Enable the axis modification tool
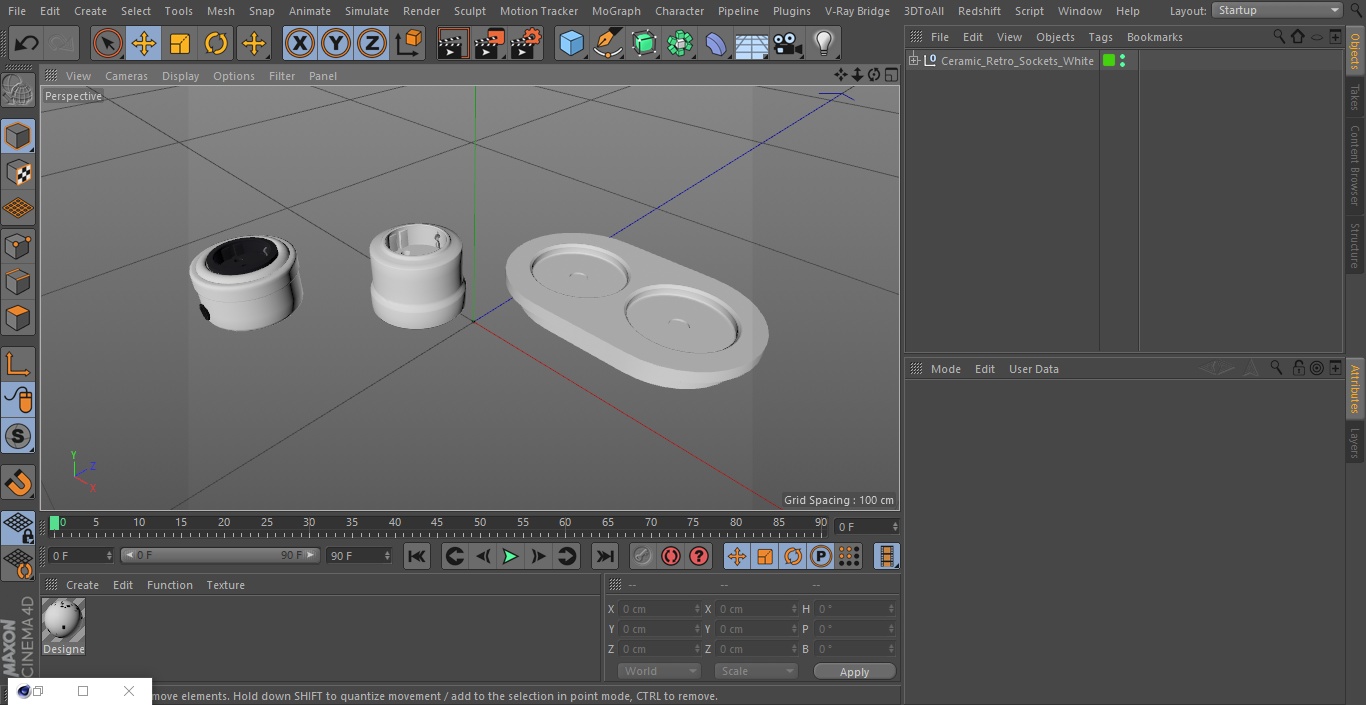The image size is (1366, 705). (18, 364)
